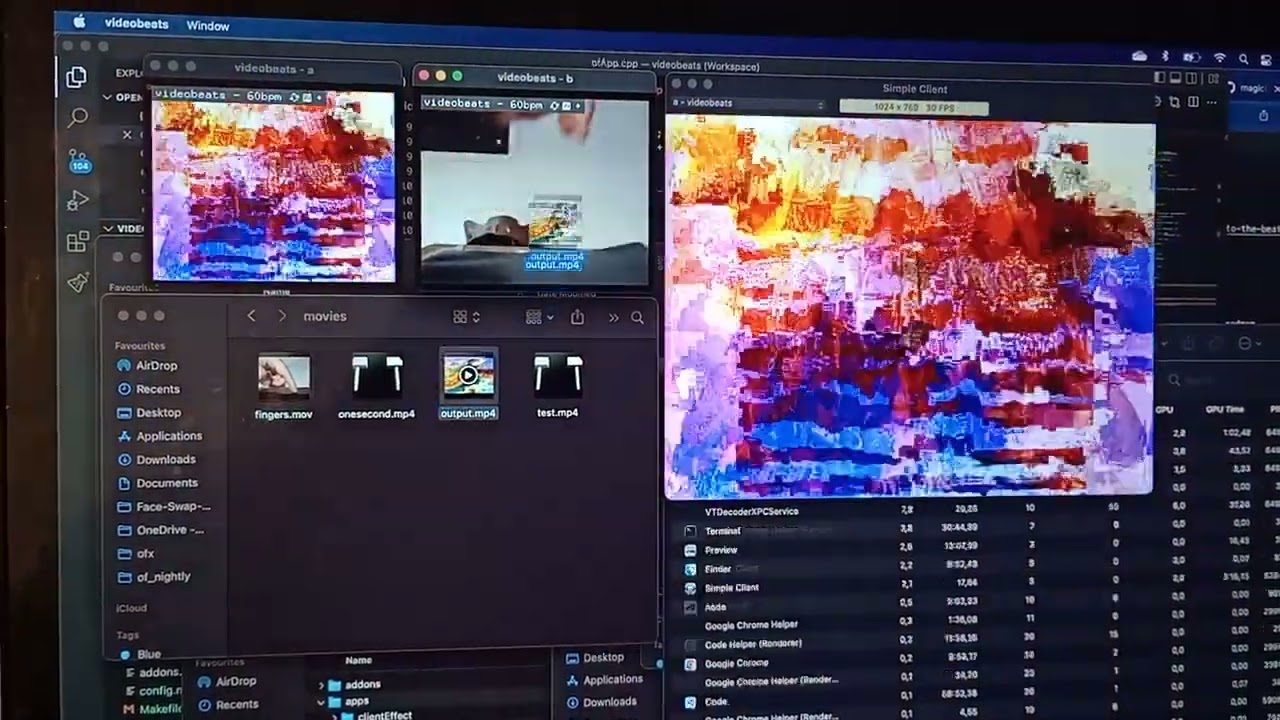Screen dimensions: 1280x720
Task: Open the Window menu
Action: (x=208, y=25)
